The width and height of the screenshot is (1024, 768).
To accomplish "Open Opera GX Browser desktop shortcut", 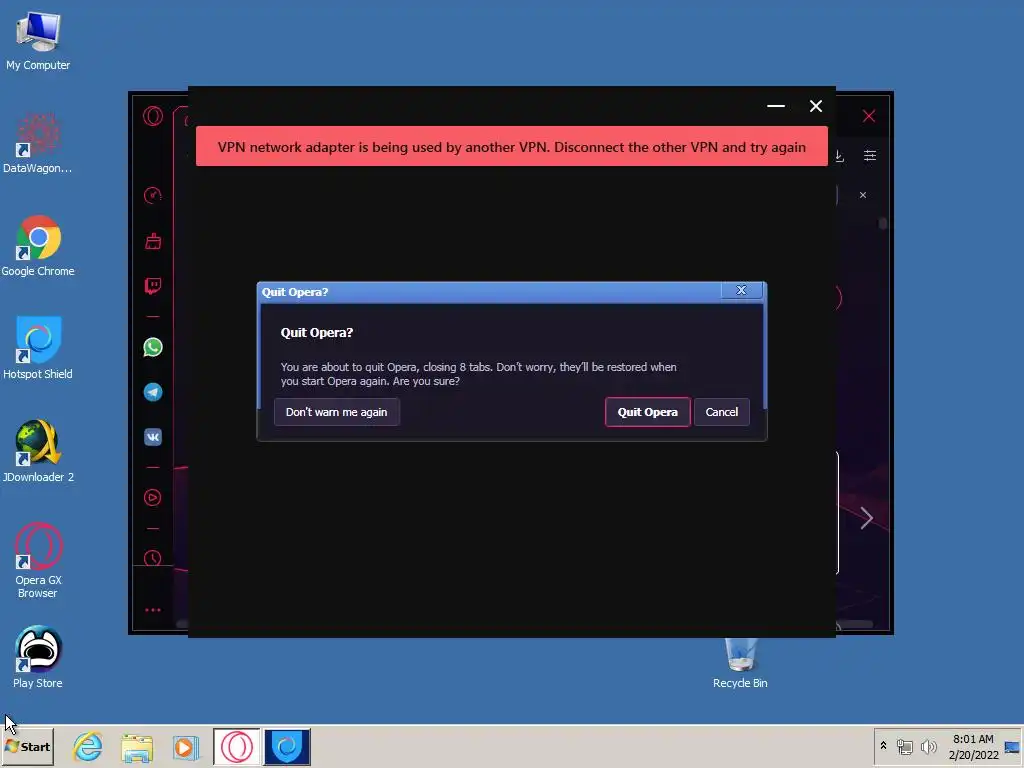I will coord(38,560).
